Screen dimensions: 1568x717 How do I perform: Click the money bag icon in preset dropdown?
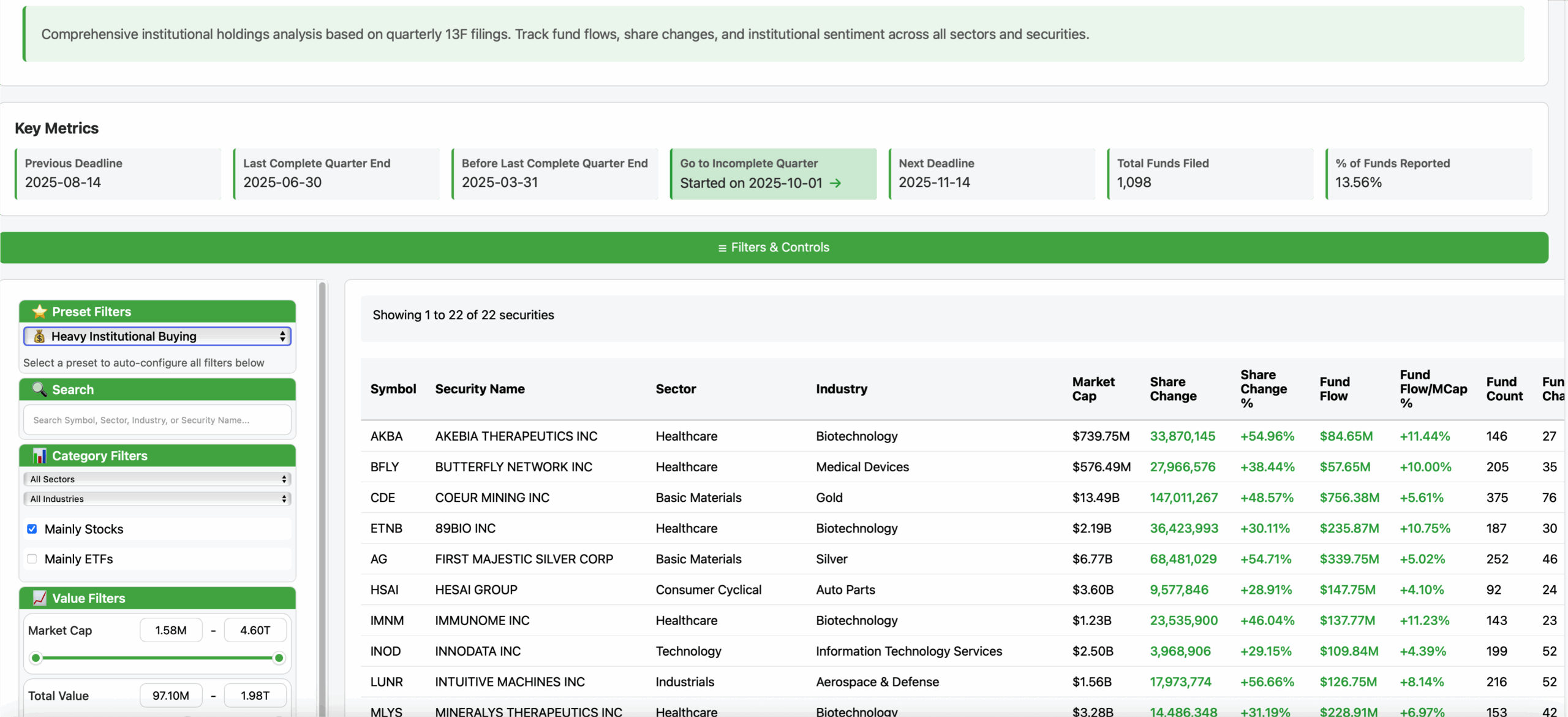(39, 336)
